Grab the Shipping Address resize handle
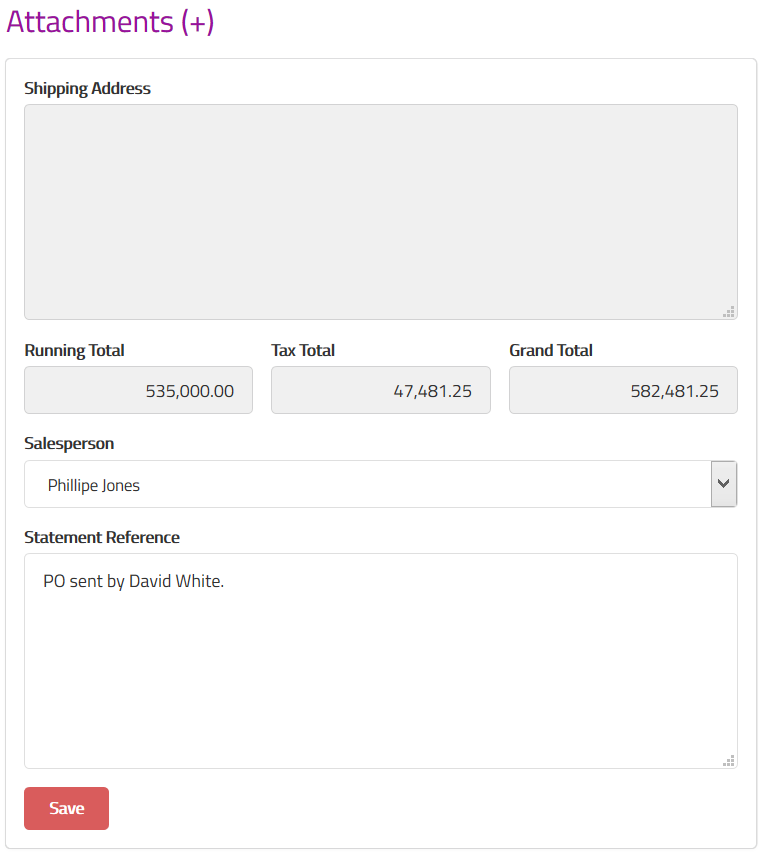Viewport: 769px width, 859px height. (729, 311)
